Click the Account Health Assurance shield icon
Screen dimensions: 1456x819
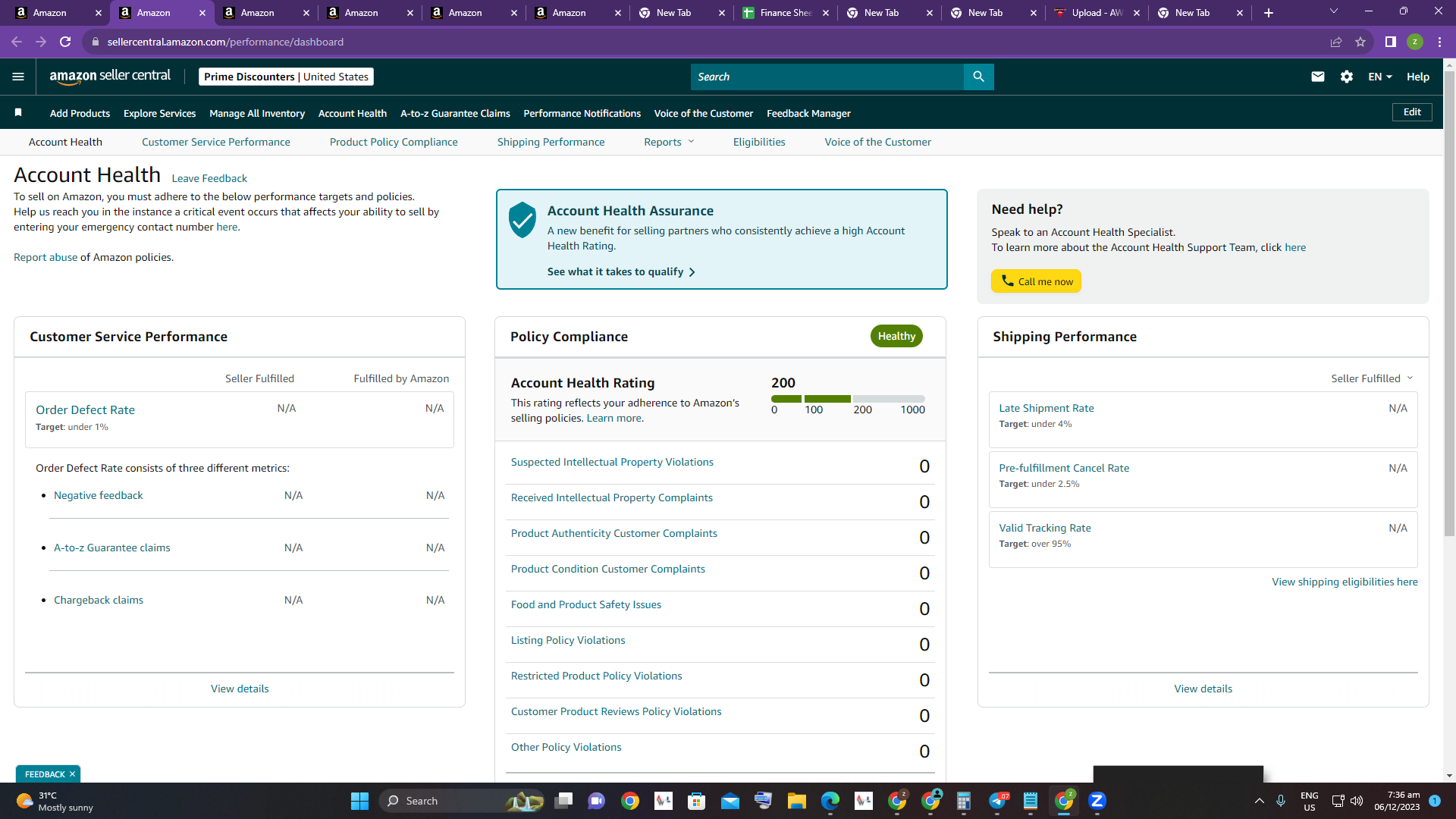pos(522,220)
